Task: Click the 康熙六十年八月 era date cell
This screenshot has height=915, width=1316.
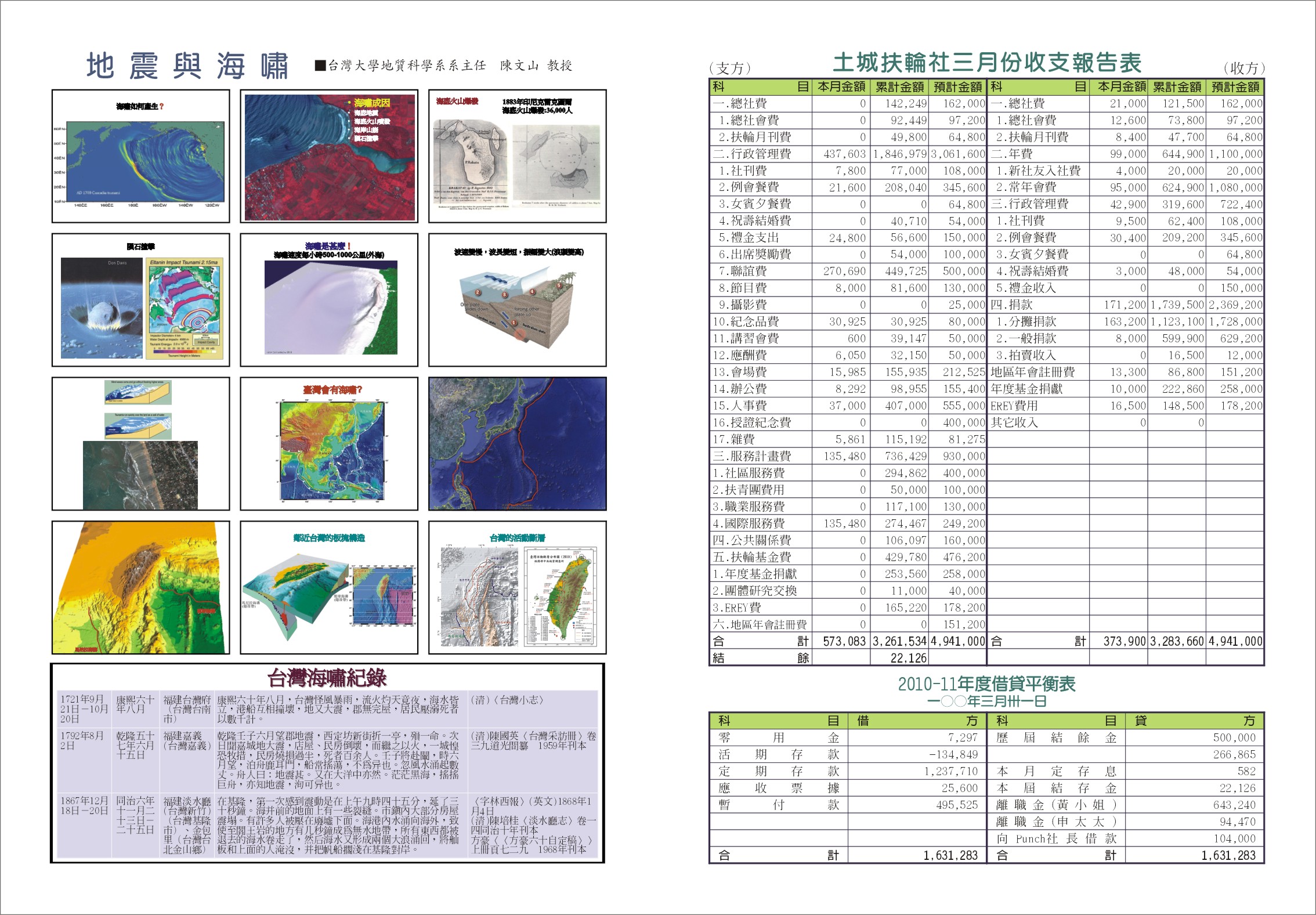Action: pos(135,704)
